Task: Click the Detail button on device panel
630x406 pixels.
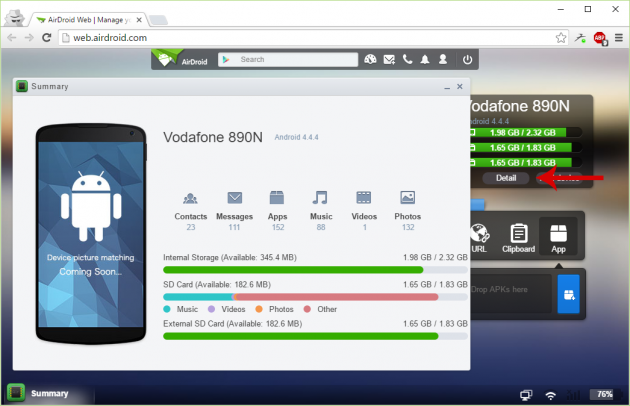Action: (506, 178)
